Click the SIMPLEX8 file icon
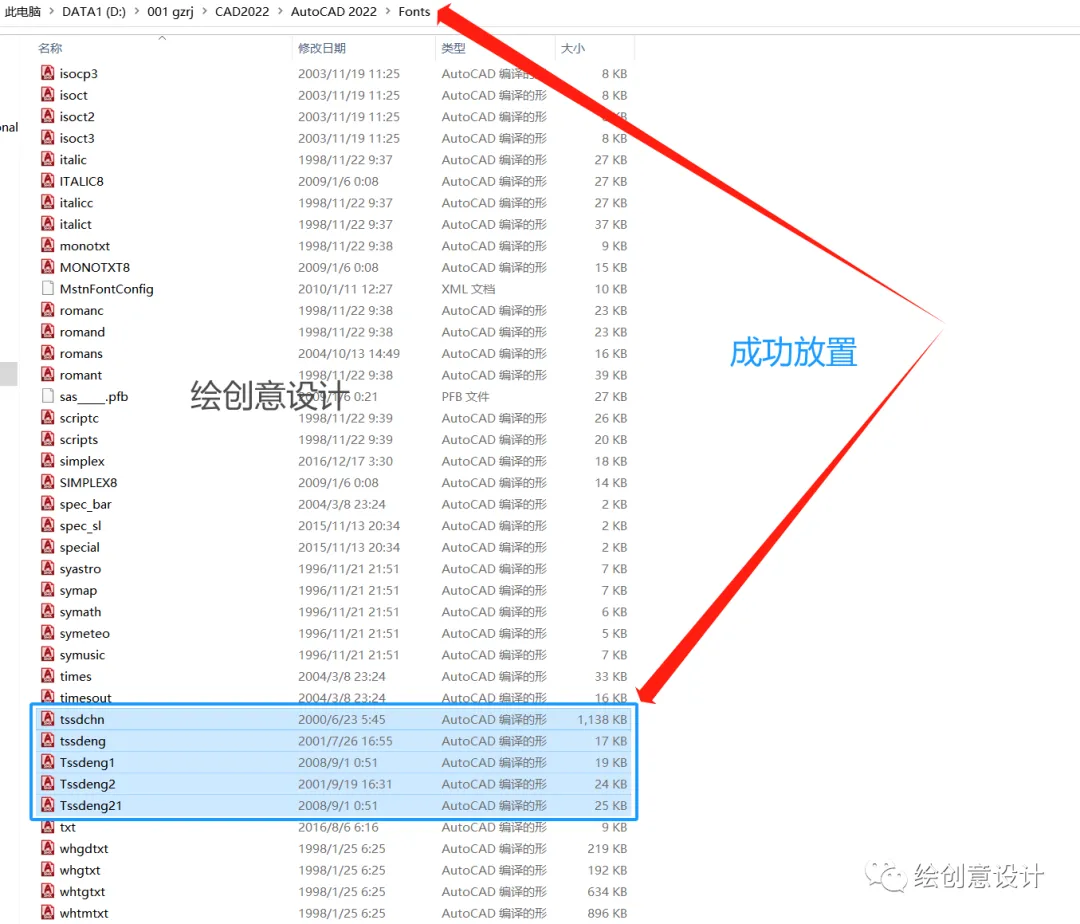The image size is (1080, 924). pos(48,482)
